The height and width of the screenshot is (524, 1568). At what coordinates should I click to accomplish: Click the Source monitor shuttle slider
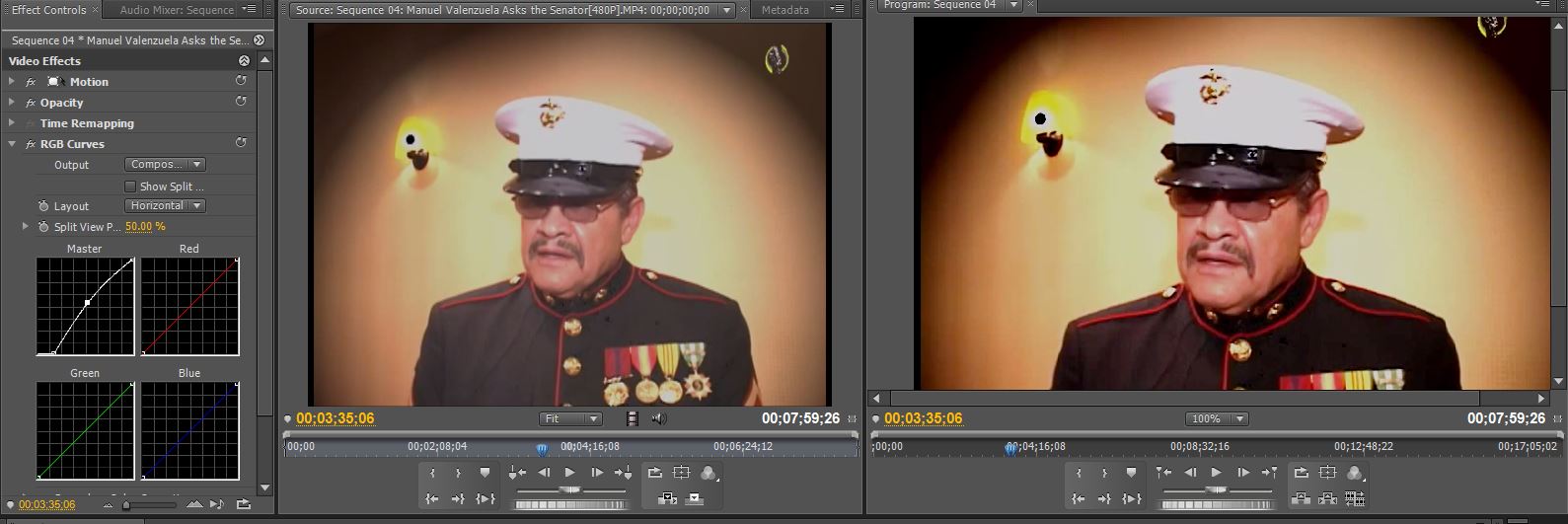569,489
